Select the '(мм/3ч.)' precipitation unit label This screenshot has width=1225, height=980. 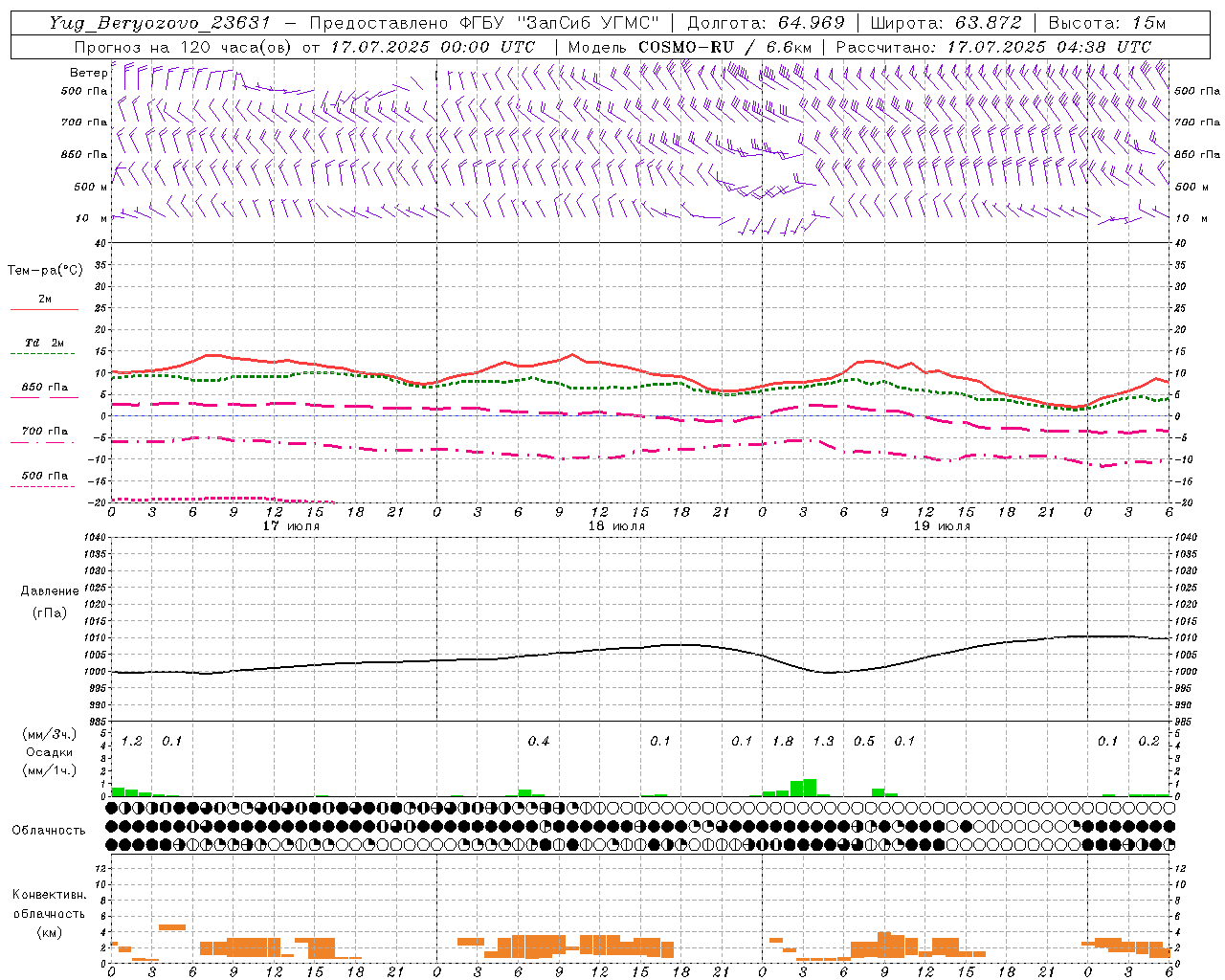[x=49, y=735]
